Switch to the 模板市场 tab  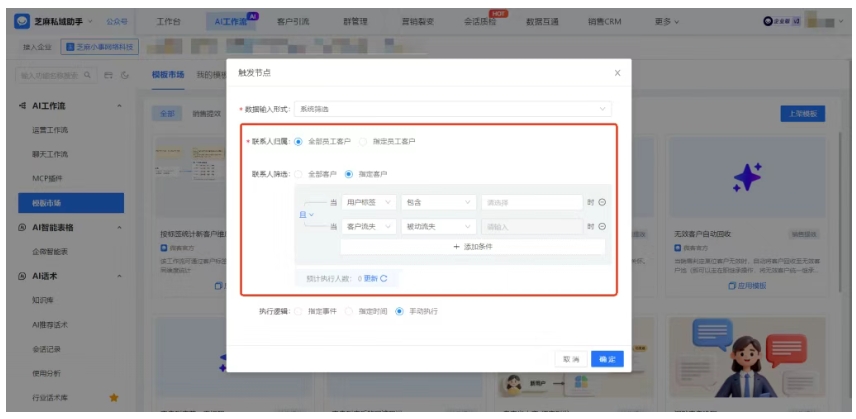point(168,75)
